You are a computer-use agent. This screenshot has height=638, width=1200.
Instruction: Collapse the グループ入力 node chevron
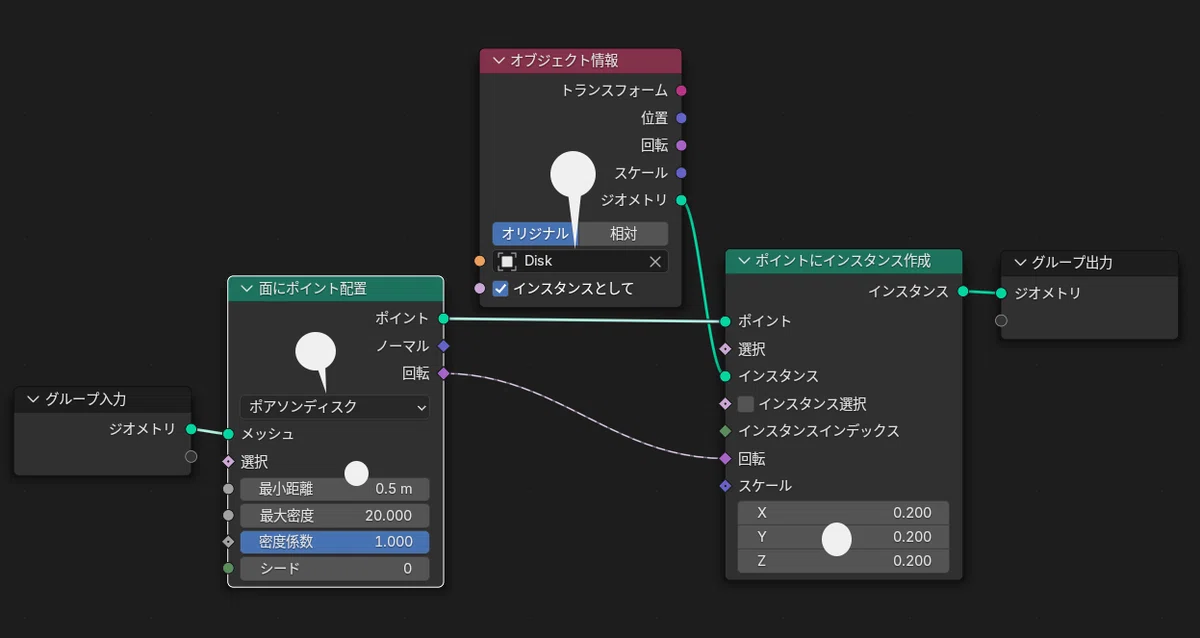pyautogui.click(x=33, y=399)
